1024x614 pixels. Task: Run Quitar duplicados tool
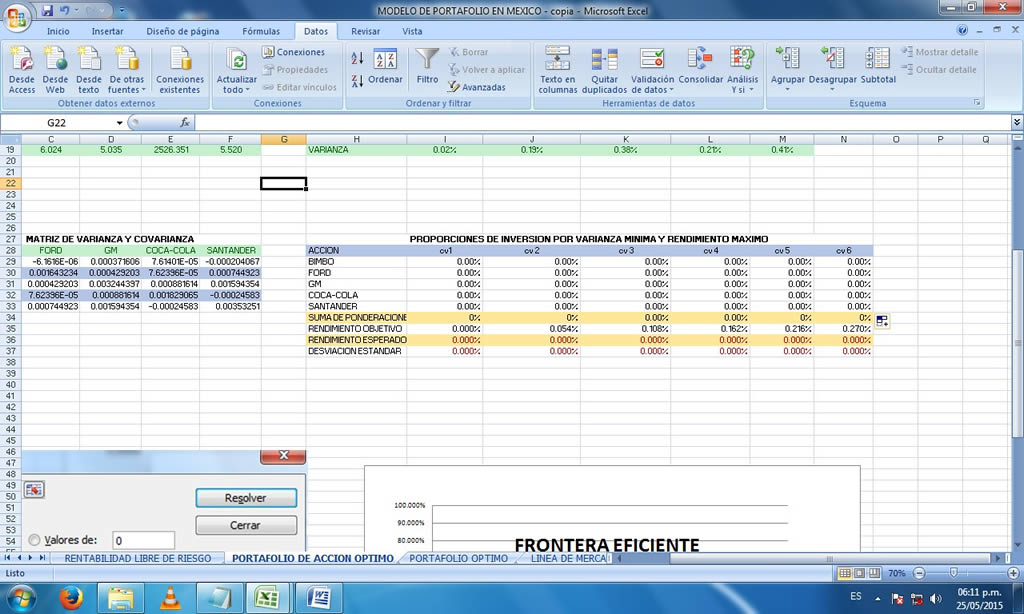click(x=604, y=70)
